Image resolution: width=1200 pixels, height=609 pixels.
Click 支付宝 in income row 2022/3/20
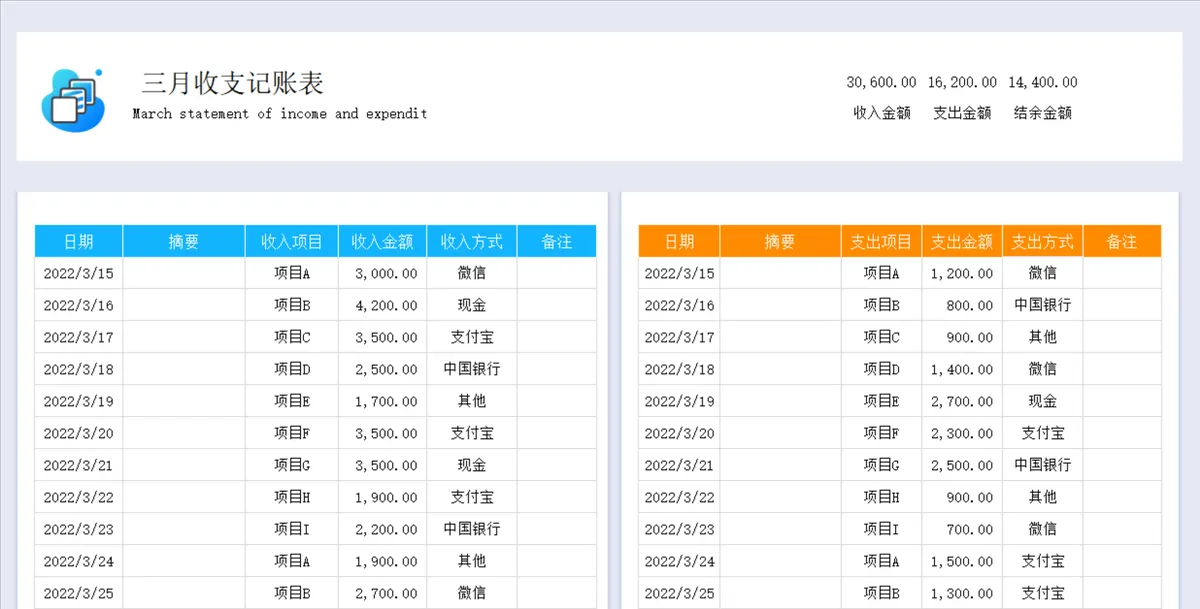(472, 433)
